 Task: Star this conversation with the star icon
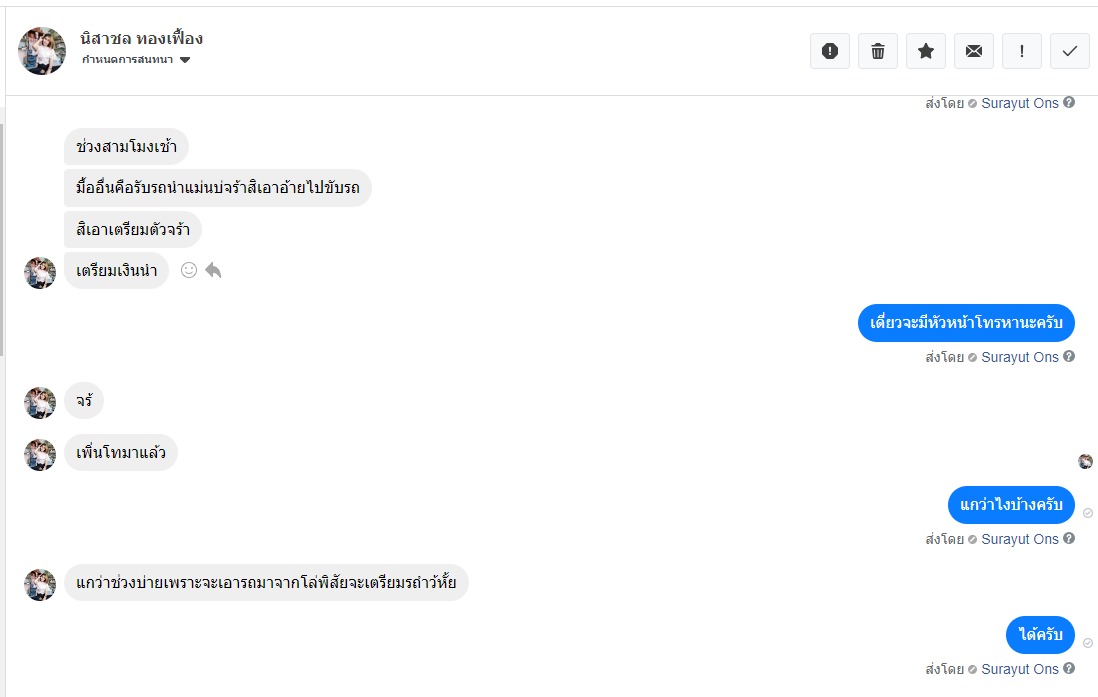coord(926,51)
